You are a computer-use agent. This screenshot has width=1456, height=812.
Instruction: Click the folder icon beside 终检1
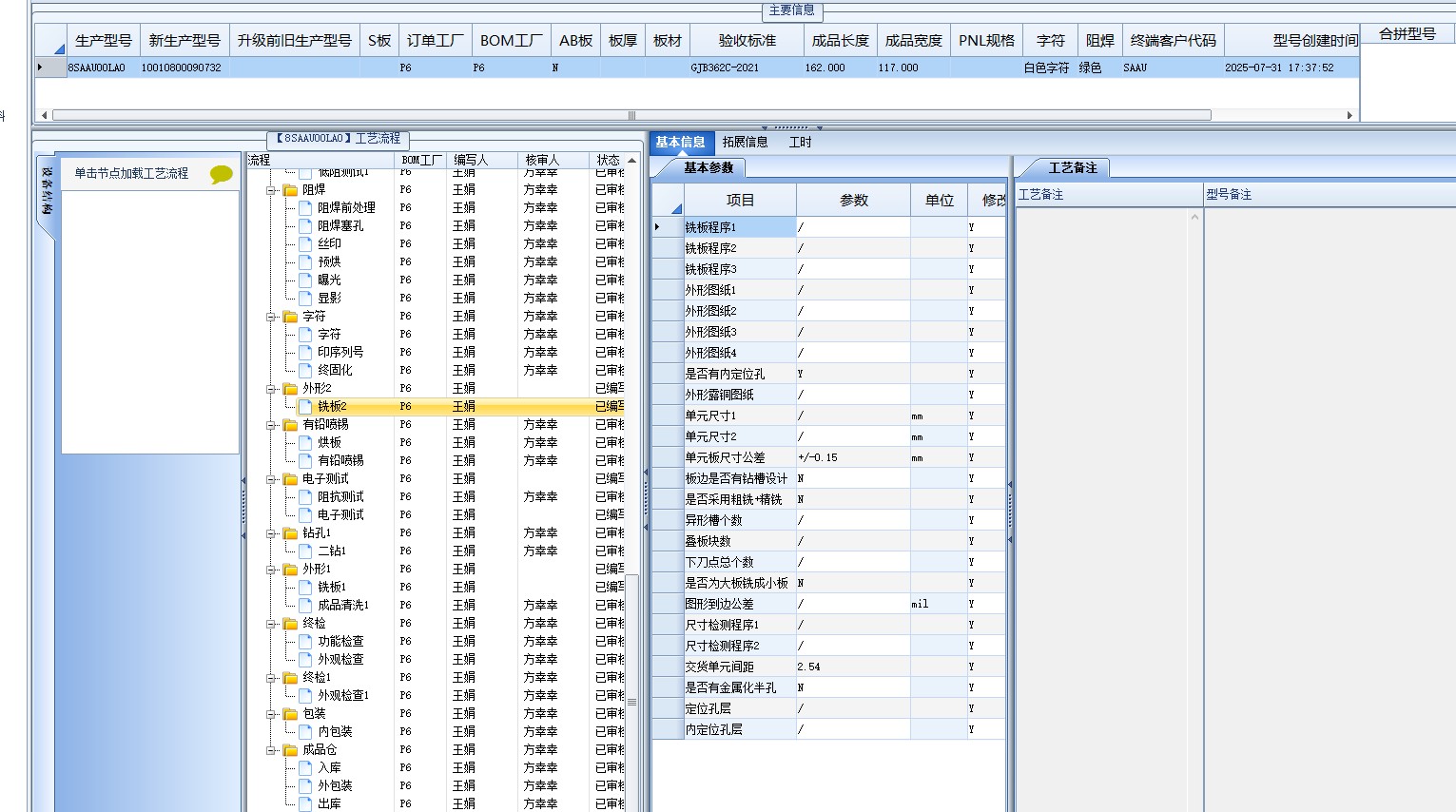[291, 678]
